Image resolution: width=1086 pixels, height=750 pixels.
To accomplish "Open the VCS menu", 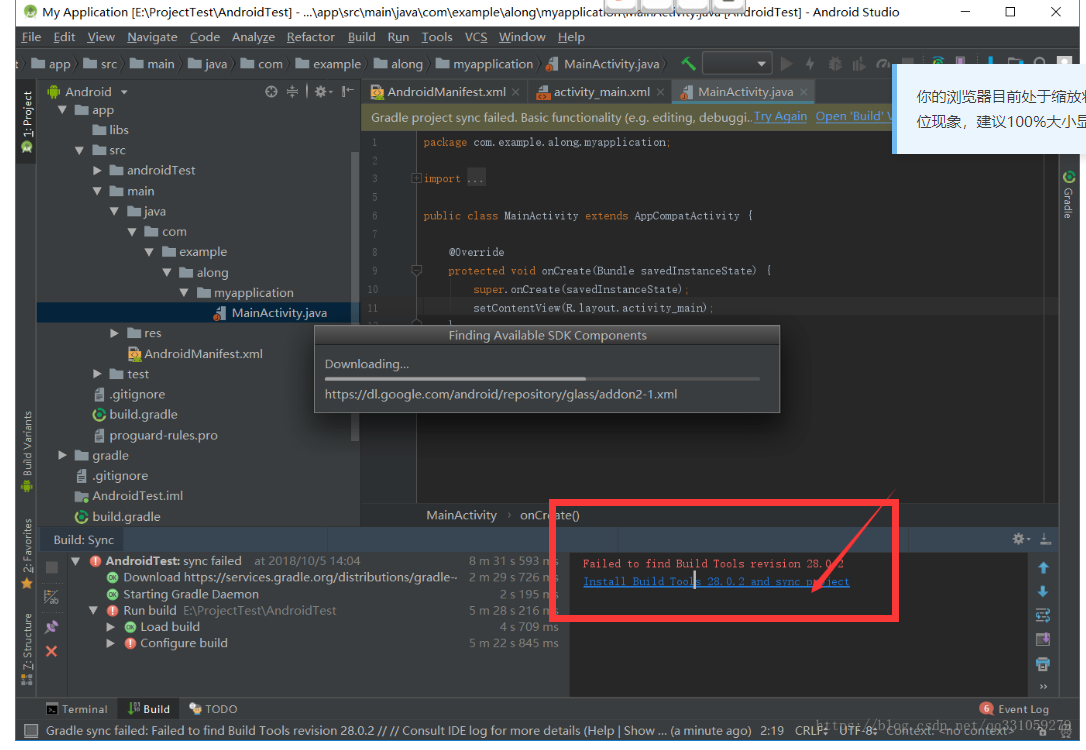I will (x=476, y=37).
